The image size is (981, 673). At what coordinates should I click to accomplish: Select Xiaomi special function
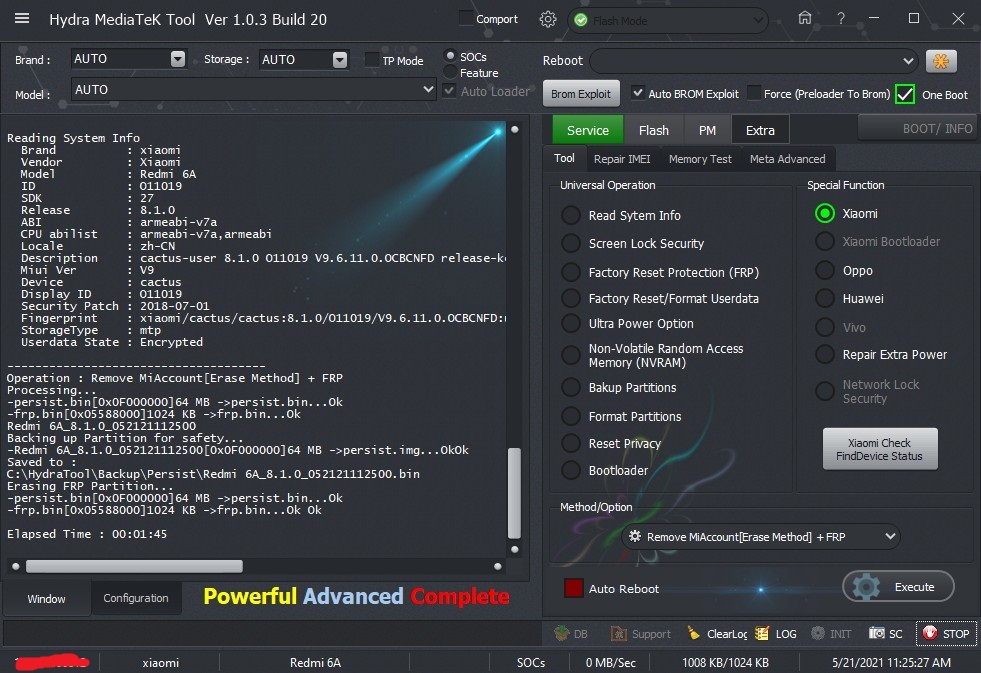pyautogui.click(x=825, y=213)
